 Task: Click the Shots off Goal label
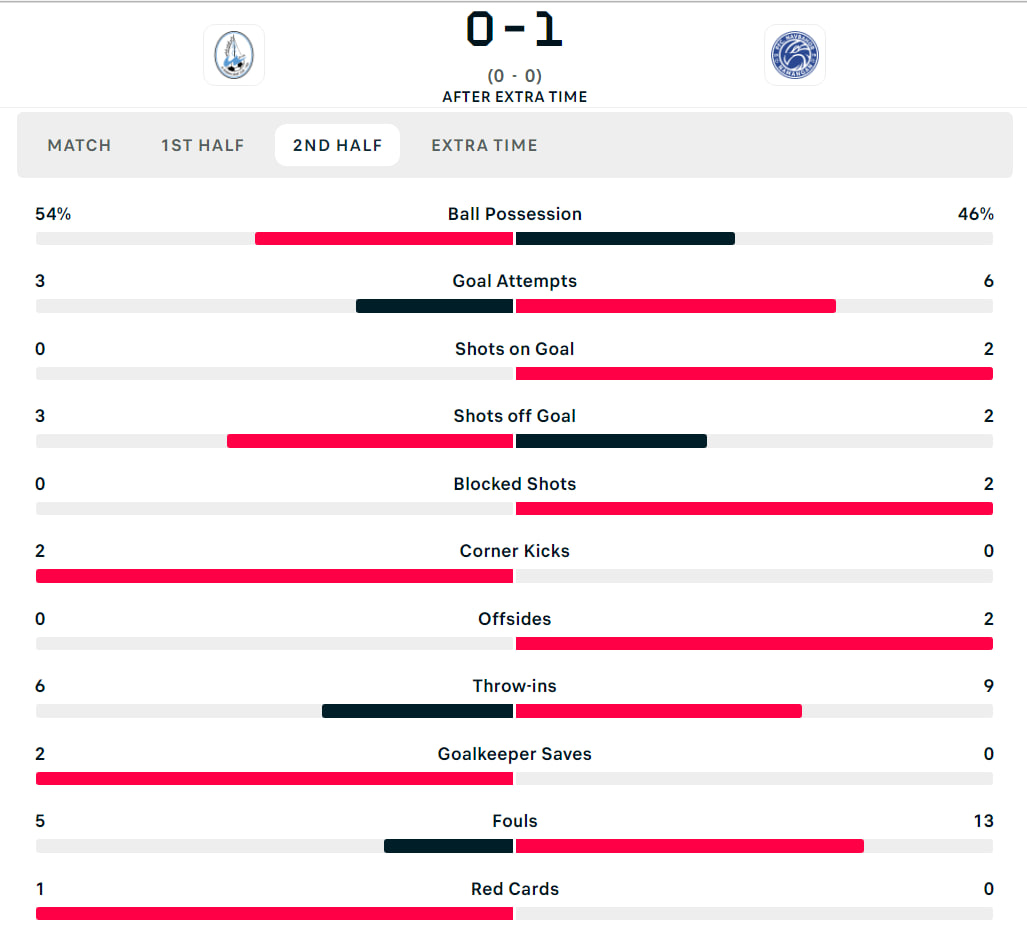514,416
